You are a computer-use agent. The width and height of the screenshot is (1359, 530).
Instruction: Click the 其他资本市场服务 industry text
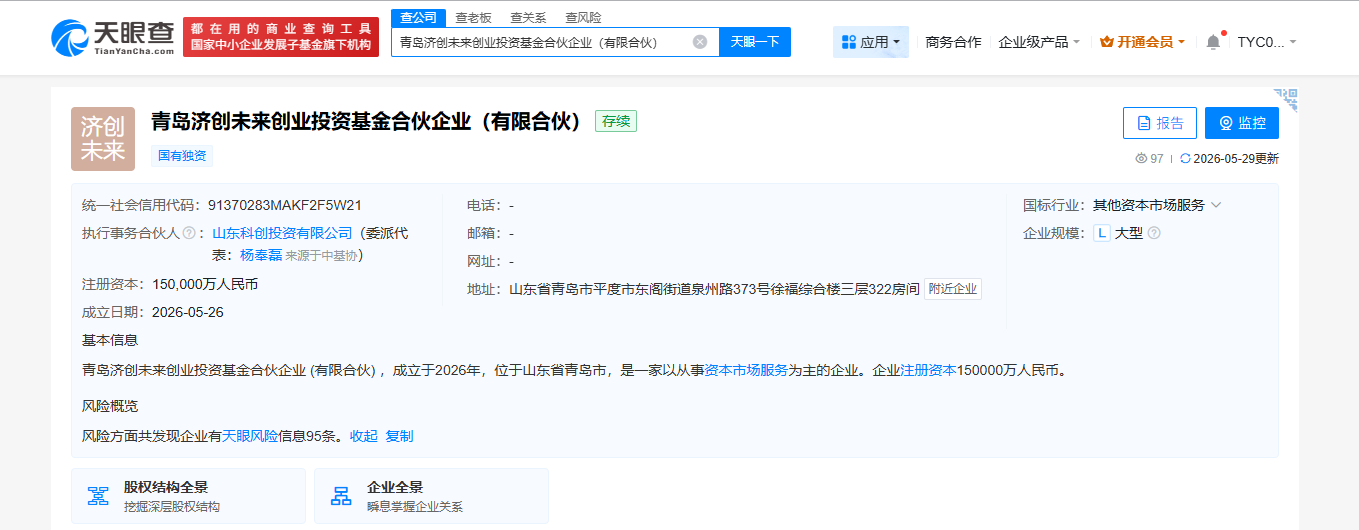(1148, 205)
